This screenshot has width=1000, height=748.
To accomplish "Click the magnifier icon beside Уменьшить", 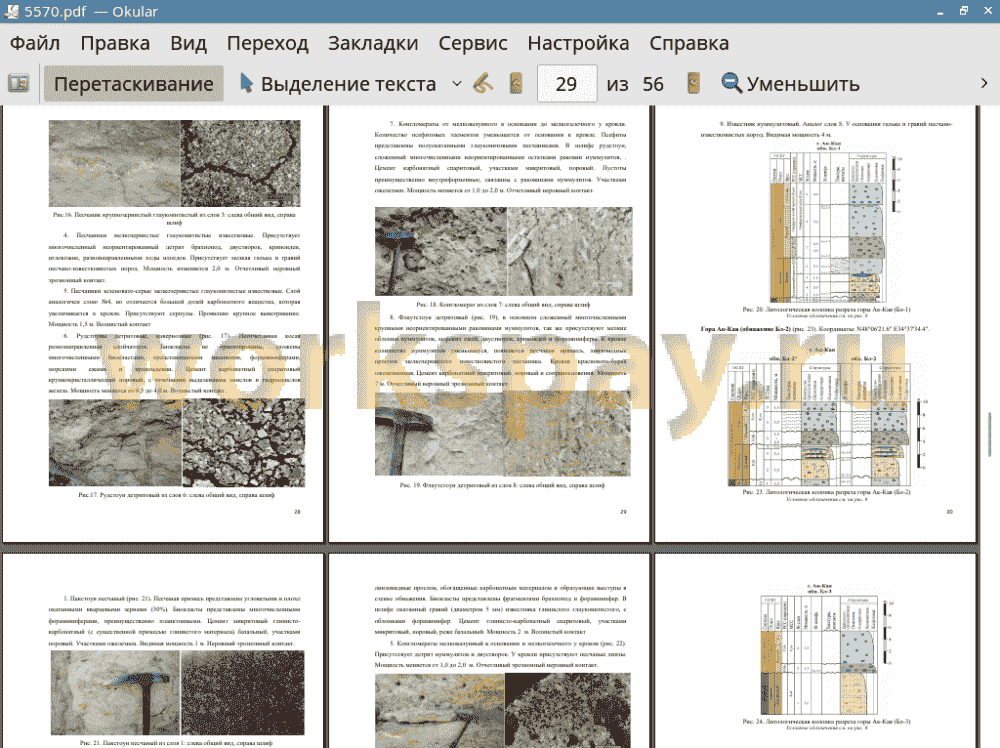I will 732,84.
